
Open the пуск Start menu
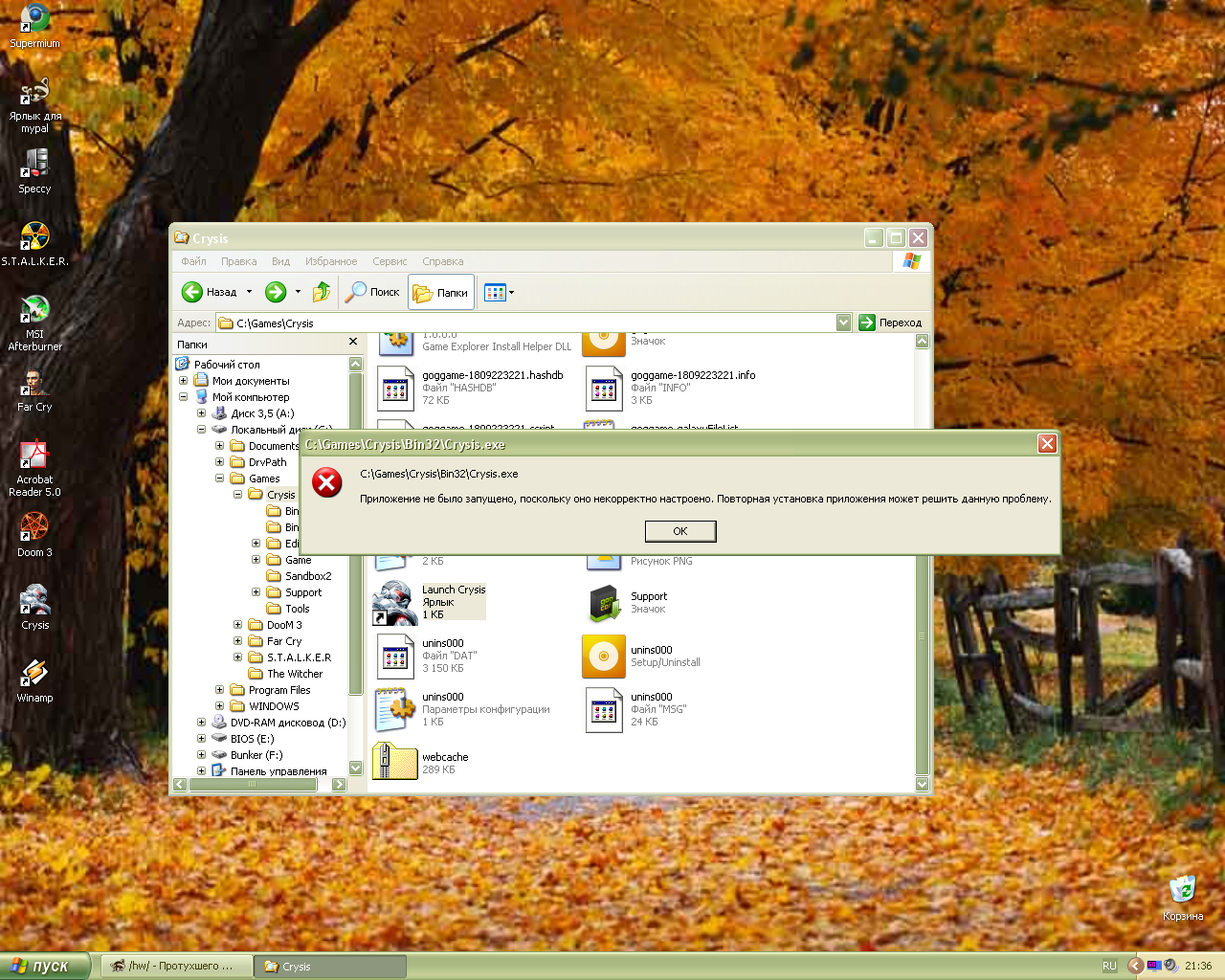click(x=44, y=966)
